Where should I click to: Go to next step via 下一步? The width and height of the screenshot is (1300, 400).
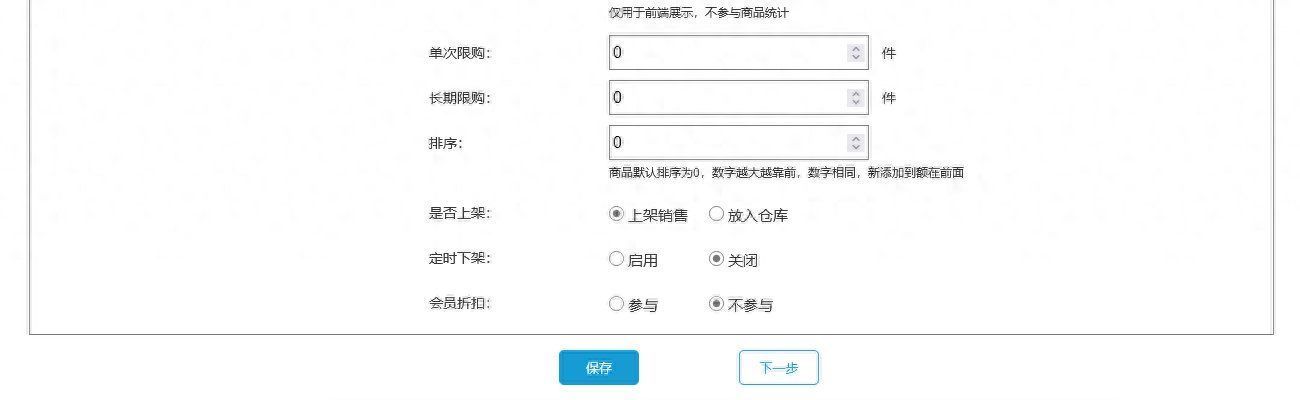coord(778,368)
